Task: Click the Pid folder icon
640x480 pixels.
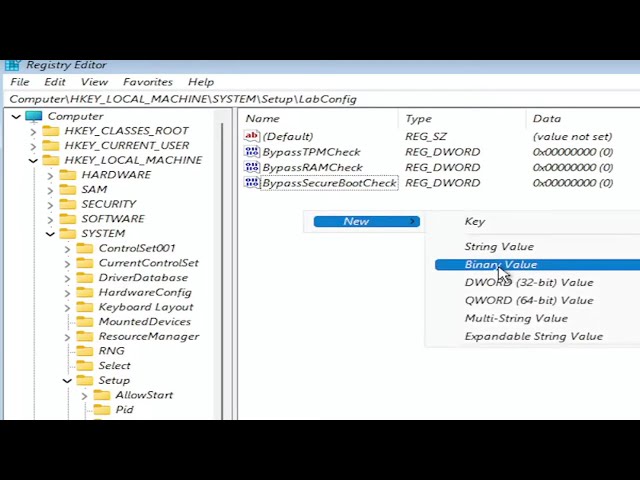Action: click(x=102, y=410)
